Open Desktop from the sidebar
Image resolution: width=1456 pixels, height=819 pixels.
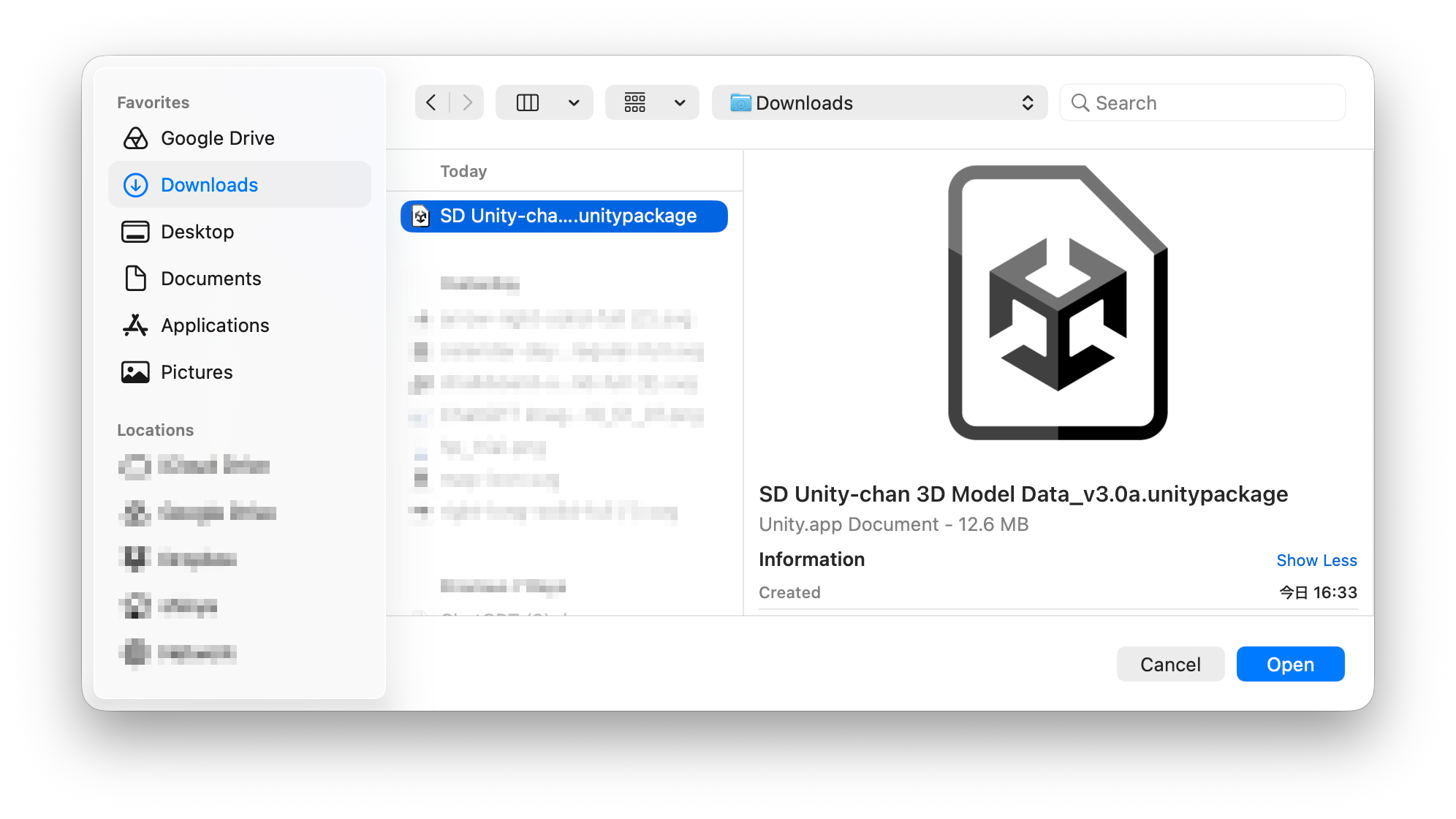(240, 232)
